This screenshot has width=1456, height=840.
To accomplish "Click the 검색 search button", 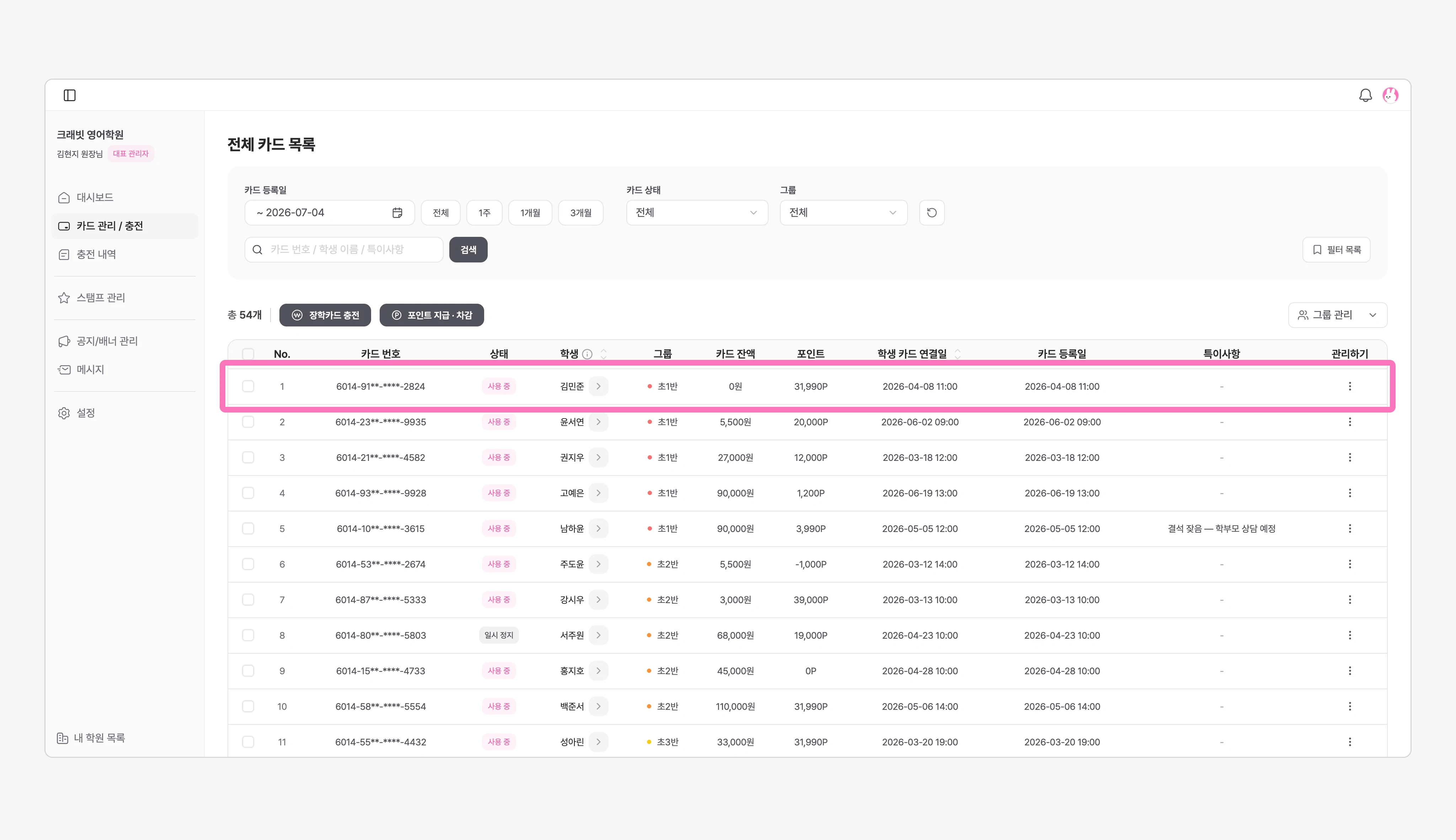I will (x=468, y=250).
